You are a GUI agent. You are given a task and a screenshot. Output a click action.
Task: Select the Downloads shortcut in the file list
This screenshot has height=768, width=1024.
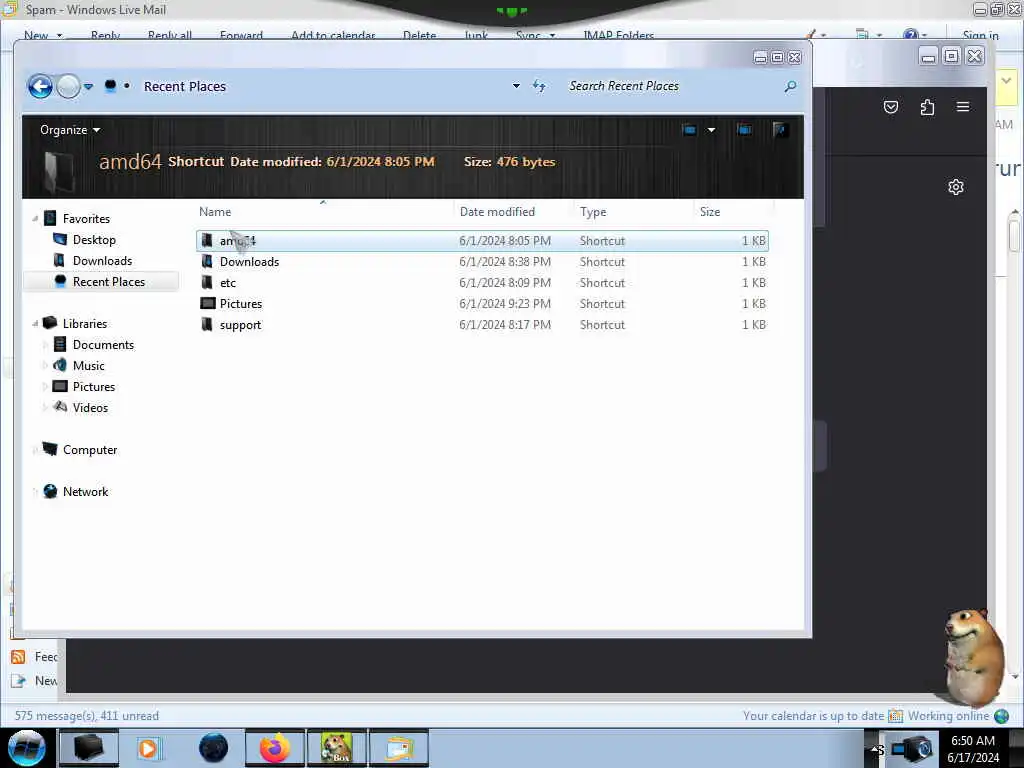pyautogui.click(x=482, y=262)
